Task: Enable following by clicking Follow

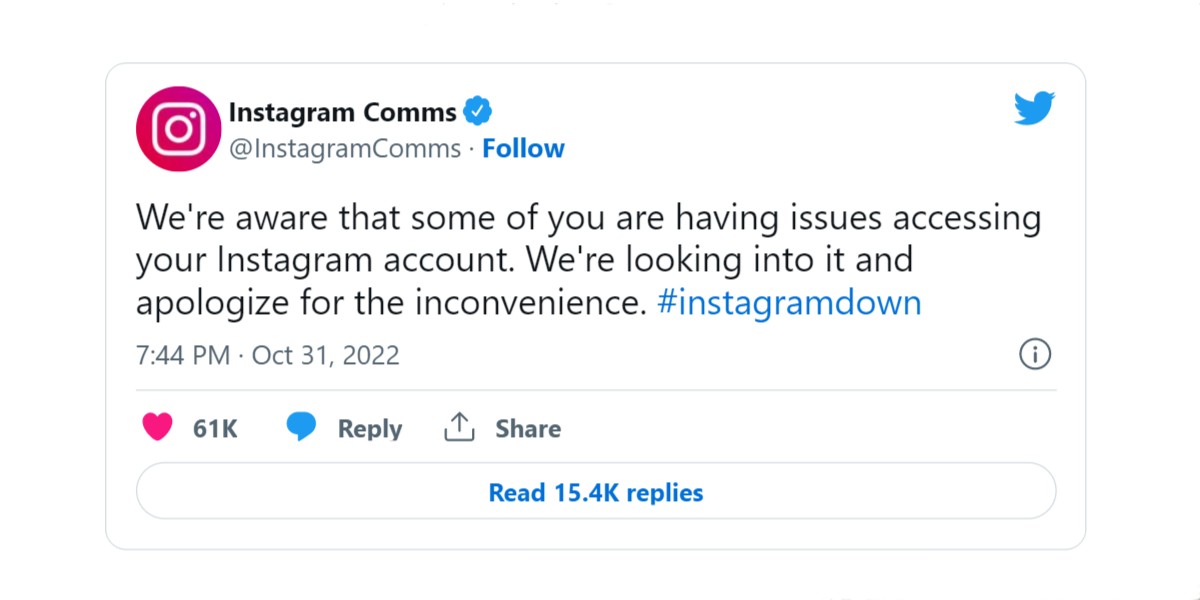Action: 524,148
